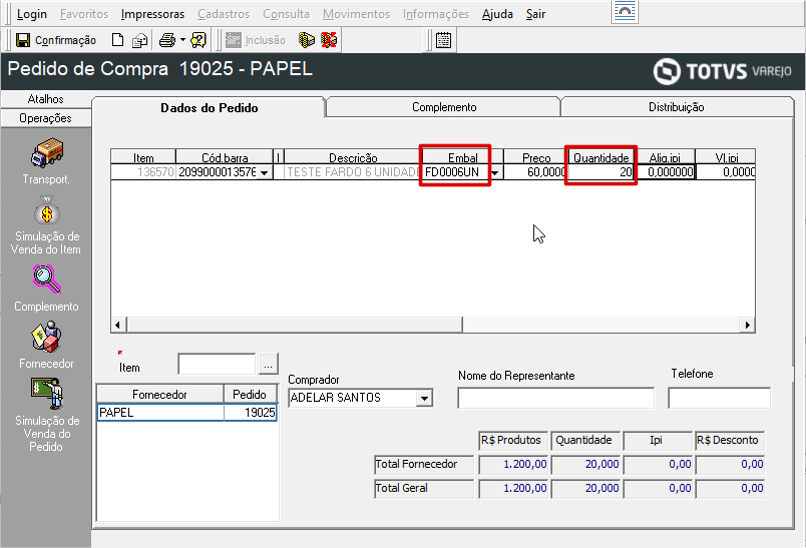806x548 pixels.
Task: Click the Descrição cell TESTE FARDO 6 UNIDADE
Action: [x=353, y=172]
